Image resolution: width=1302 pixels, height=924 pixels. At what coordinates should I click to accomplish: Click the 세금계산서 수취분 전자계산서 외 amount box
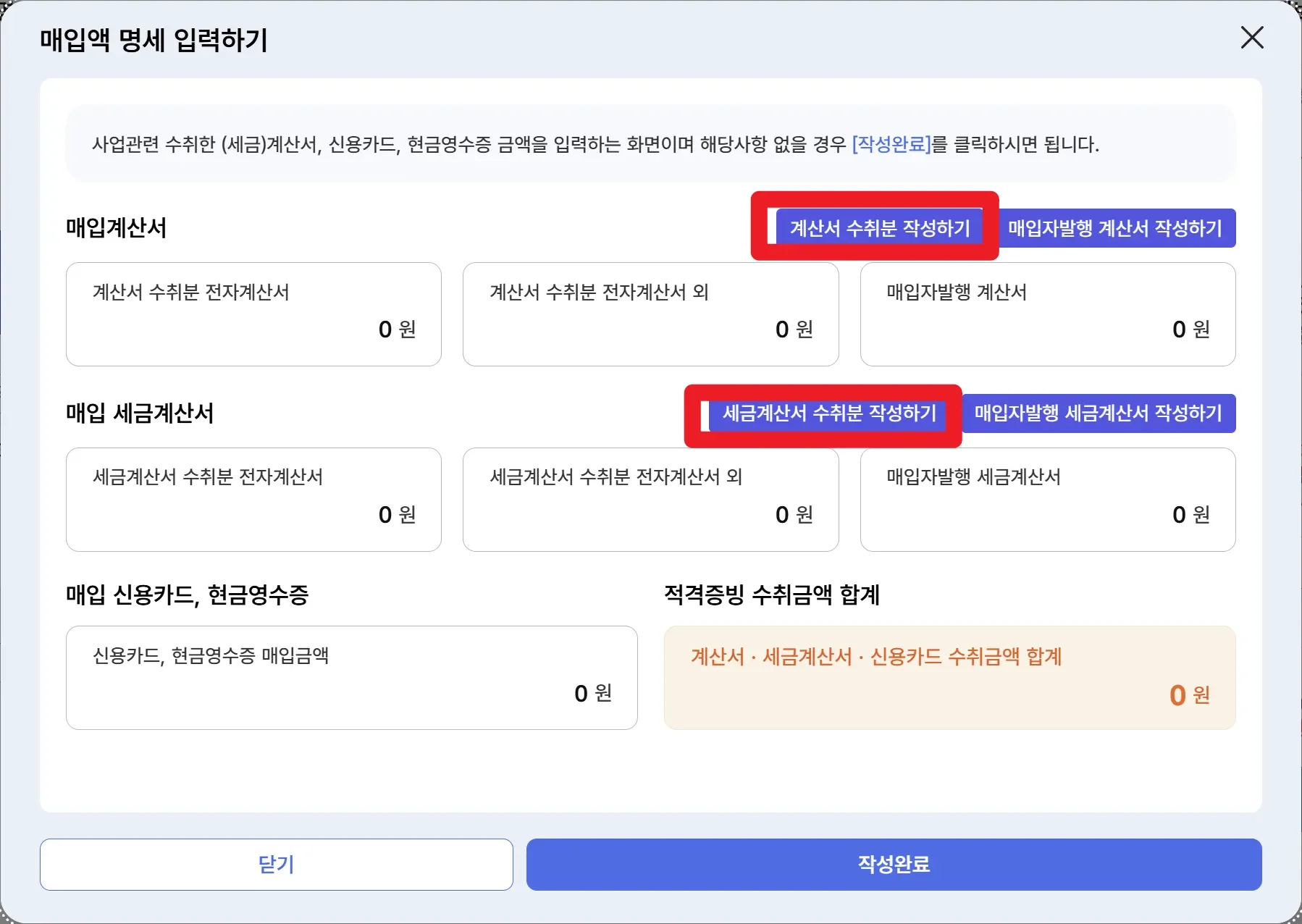click(650, 500)
